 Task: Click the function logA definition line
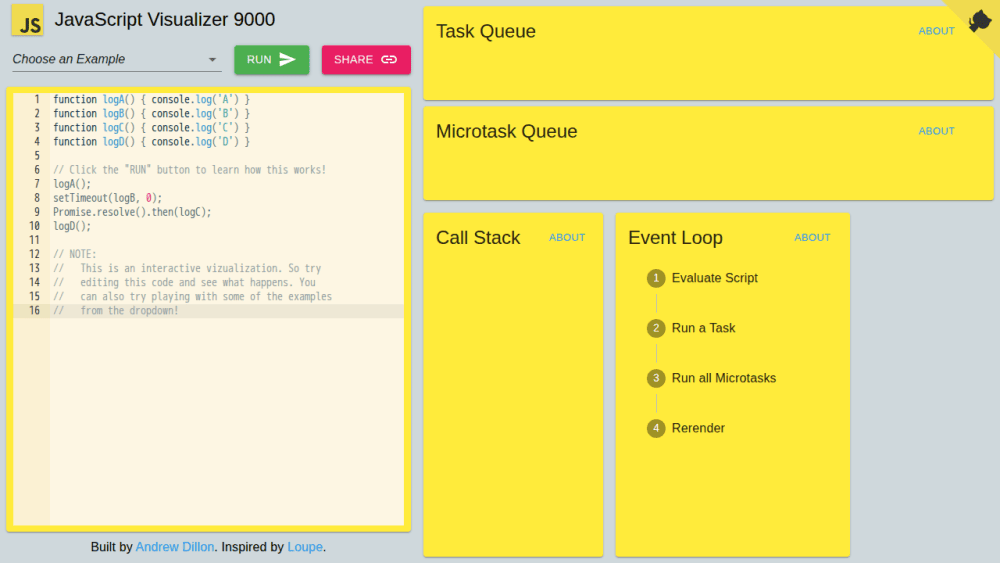151,99
